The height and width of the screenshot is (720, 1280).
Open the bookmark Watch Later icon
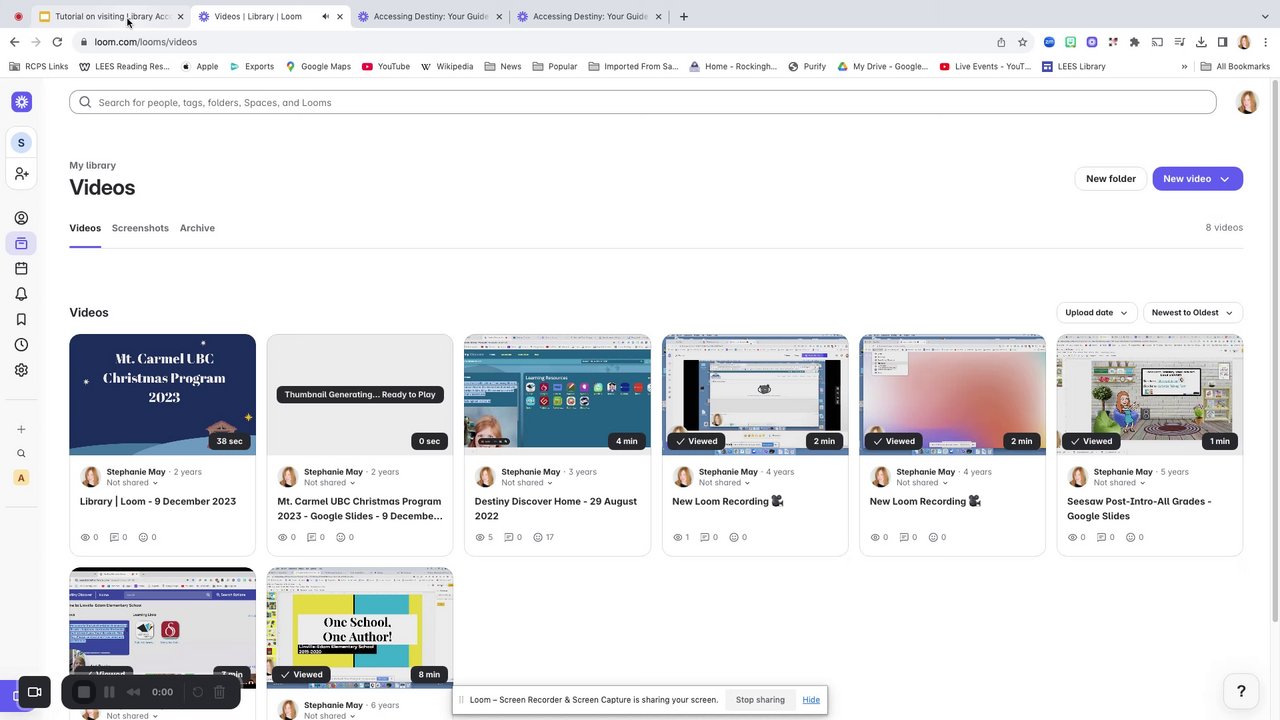point(21,319)
